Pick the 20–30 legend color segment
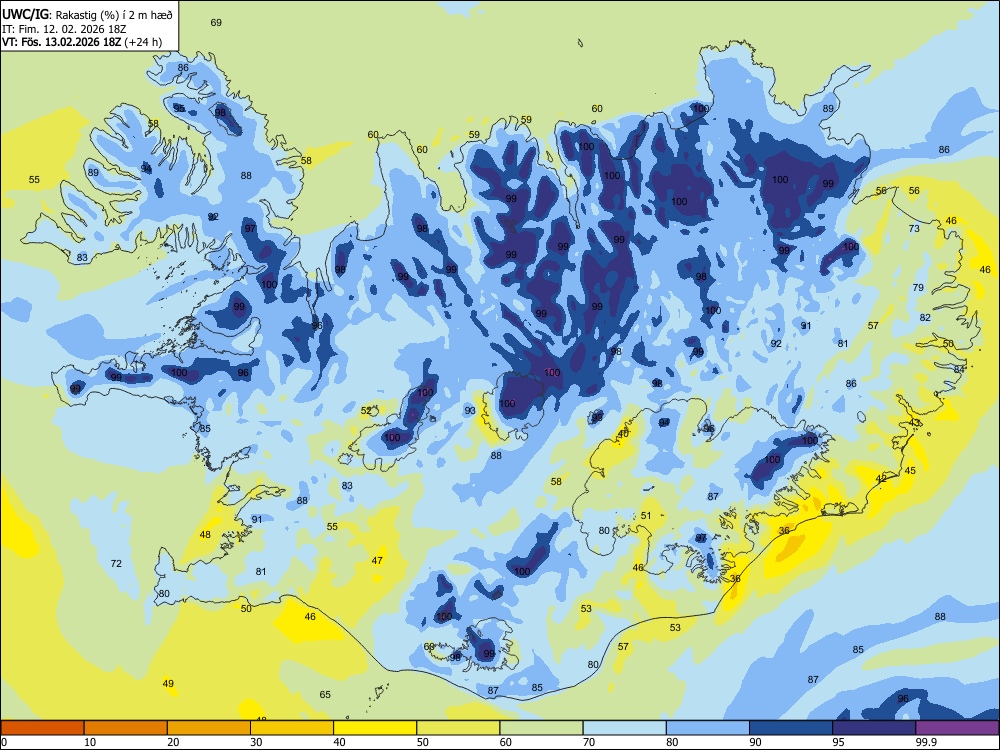 pyautogui.click(x=209, y=728)
